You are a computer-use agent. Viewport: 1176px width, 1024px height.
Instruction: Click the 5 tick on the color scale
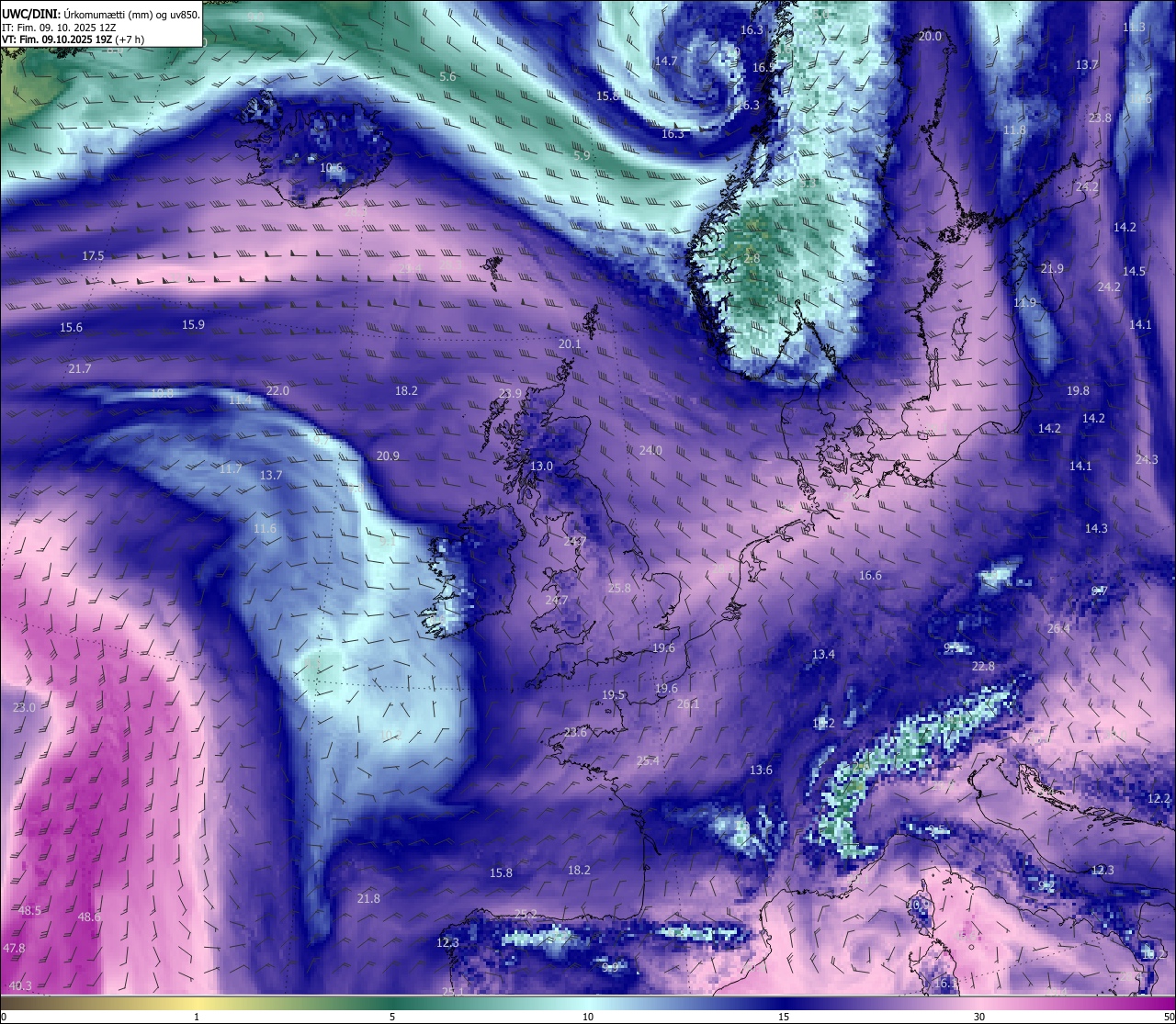(392, 1017)
